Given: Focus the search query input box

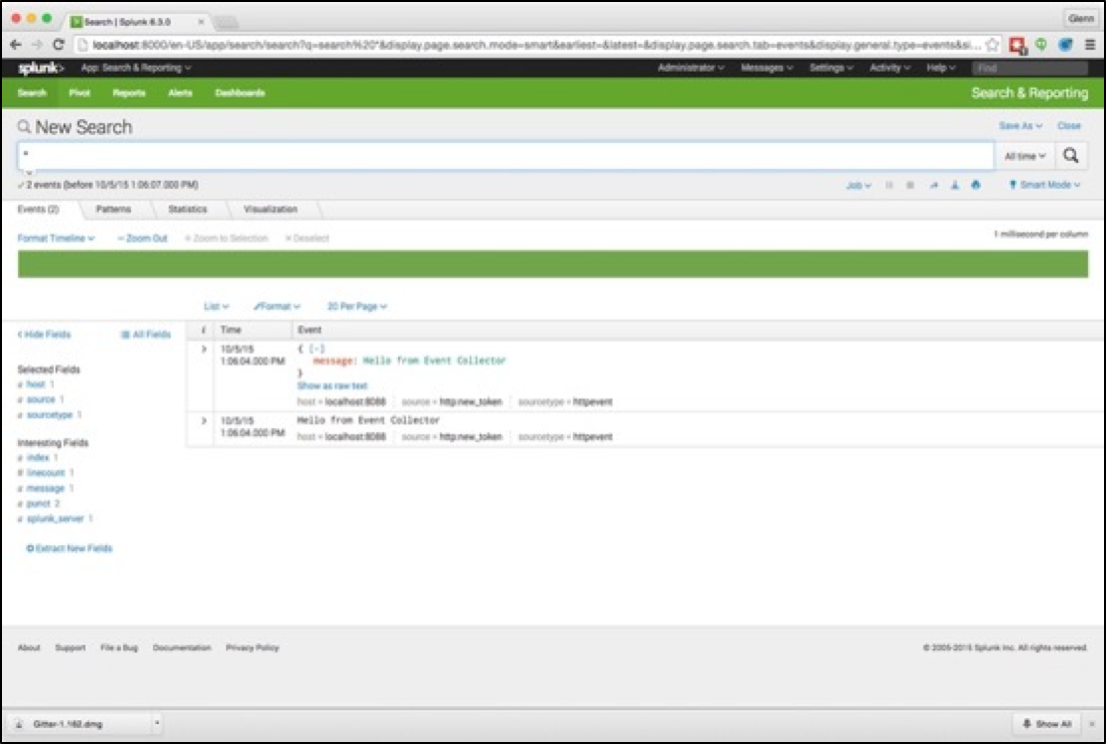Looking at the screenshot, I should (506, 156).
